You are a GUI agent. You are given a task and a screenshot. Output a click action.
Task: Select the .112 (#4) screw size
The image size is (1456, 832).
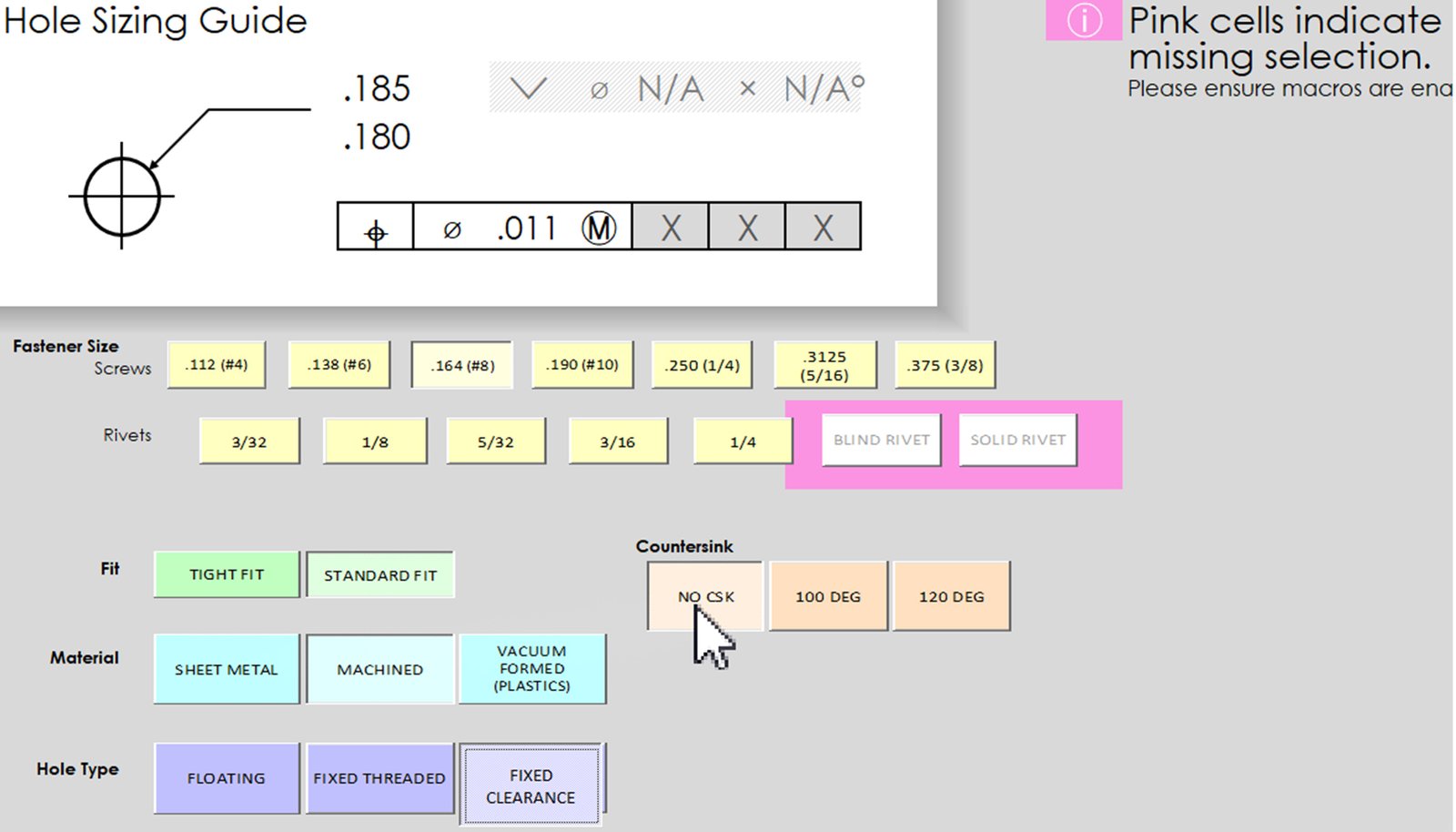(217, 365)
